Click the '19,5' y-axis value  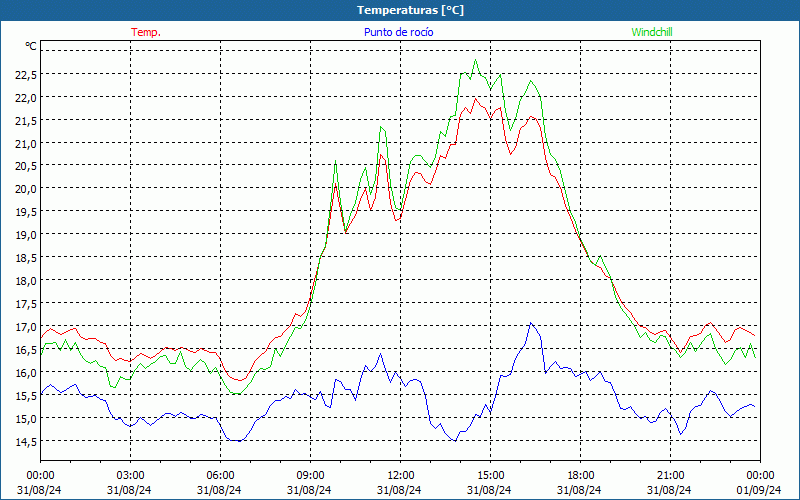coord(26,212)
